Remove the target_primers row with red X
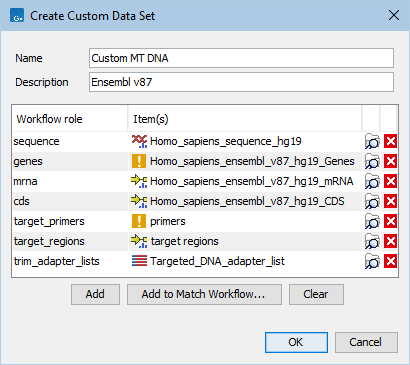 point(390,221)
